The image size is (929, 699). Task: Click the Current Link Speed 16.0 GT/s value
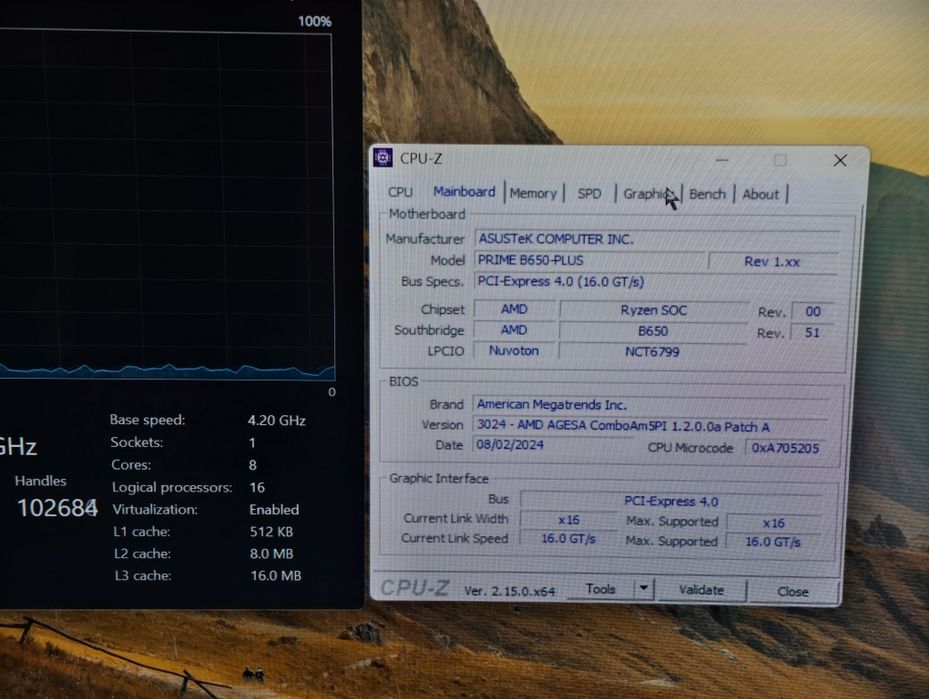click(x=568, y=538)
